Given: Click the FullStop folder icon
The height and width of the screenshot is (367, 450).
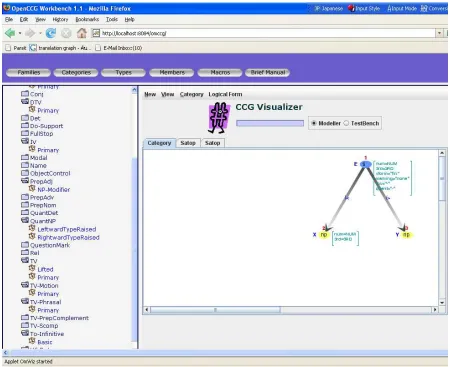Looking at the screenshot, I should pyautogui.click(x=25, y=133).
